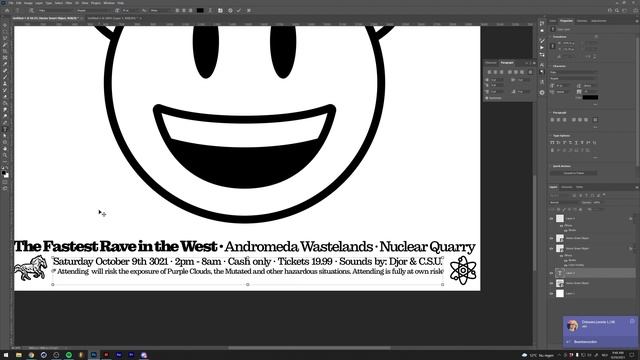
Task: Select the Eraser tool
Action: (5, 97)
